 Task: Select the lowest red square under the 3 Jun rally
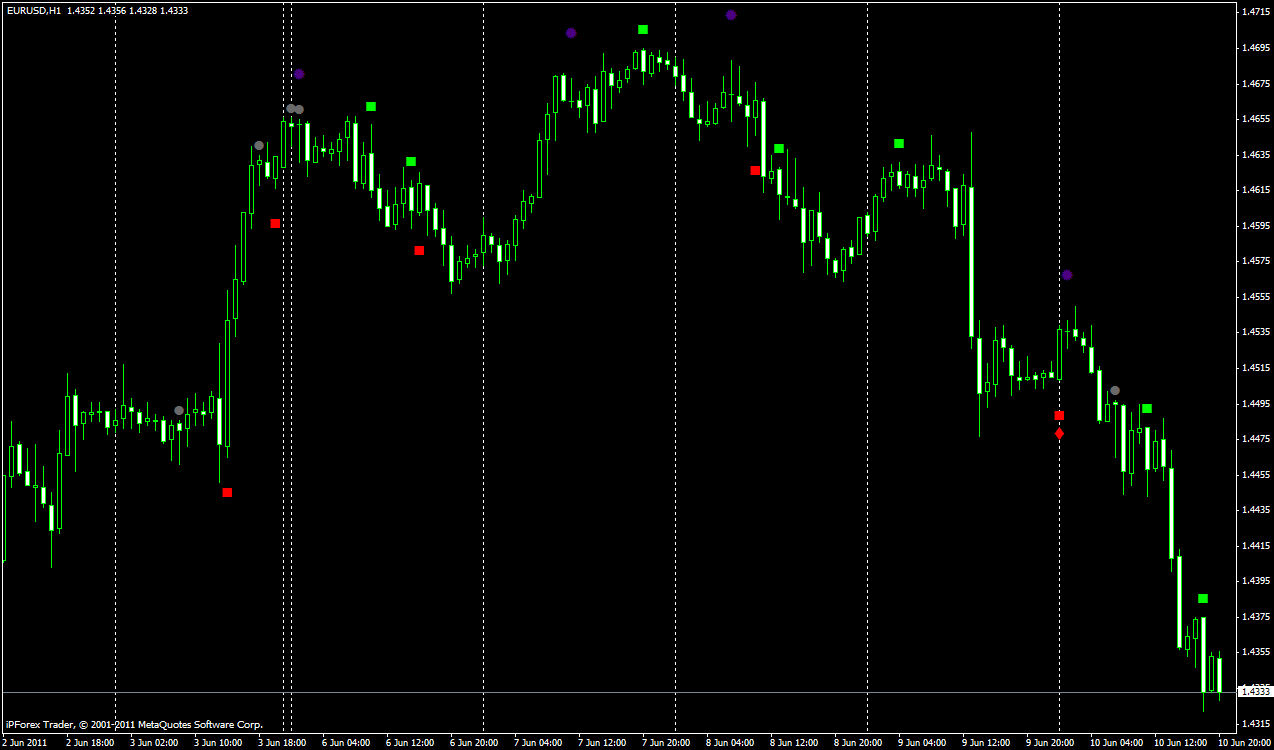(227, 492)
